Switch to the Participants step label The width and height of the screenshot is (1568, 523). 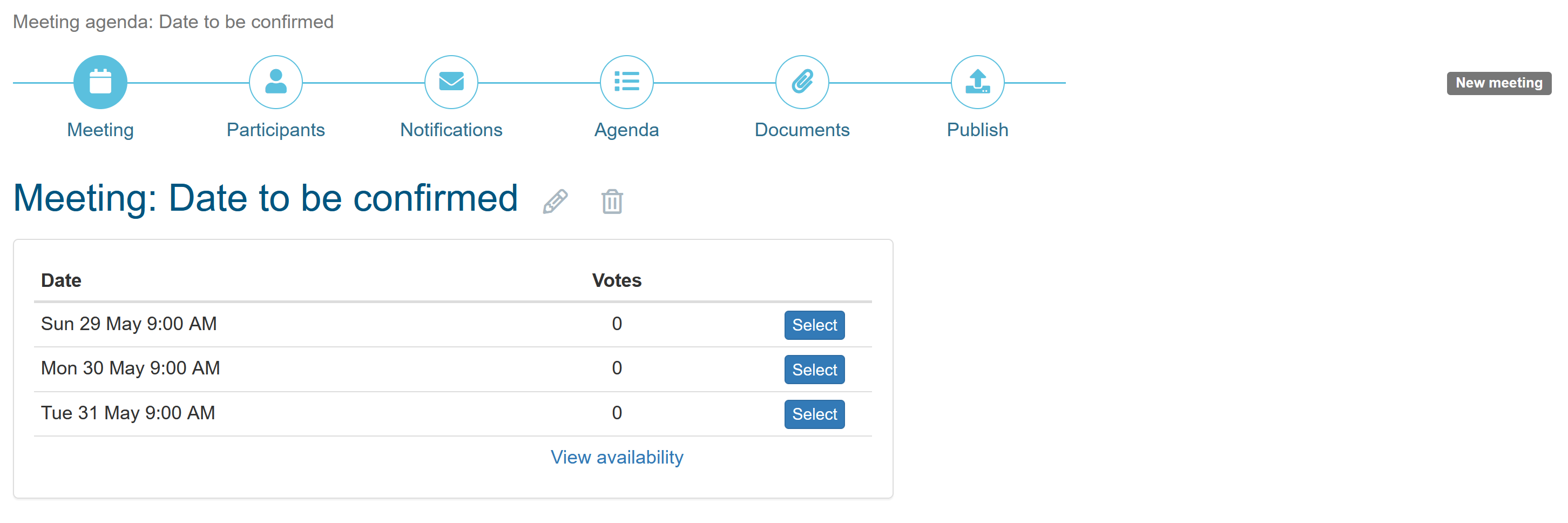point(276,130)
